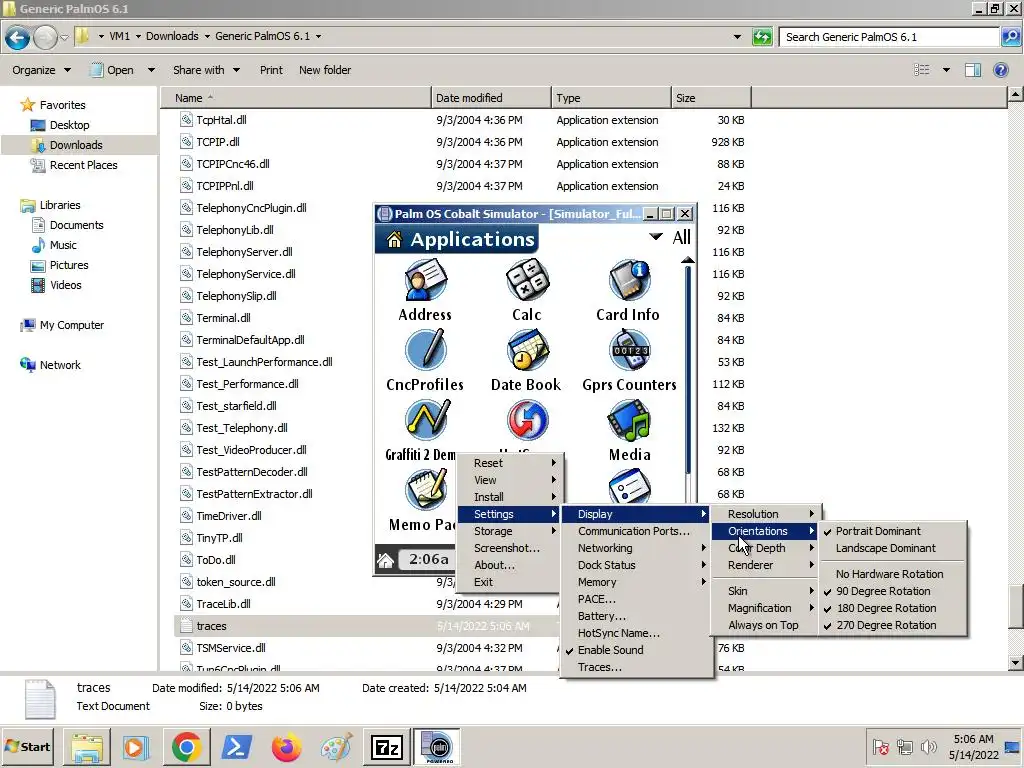This screenshot has height=768, width=1024.
Task: Choose Screenshot... from context menu
Action: 508,548
